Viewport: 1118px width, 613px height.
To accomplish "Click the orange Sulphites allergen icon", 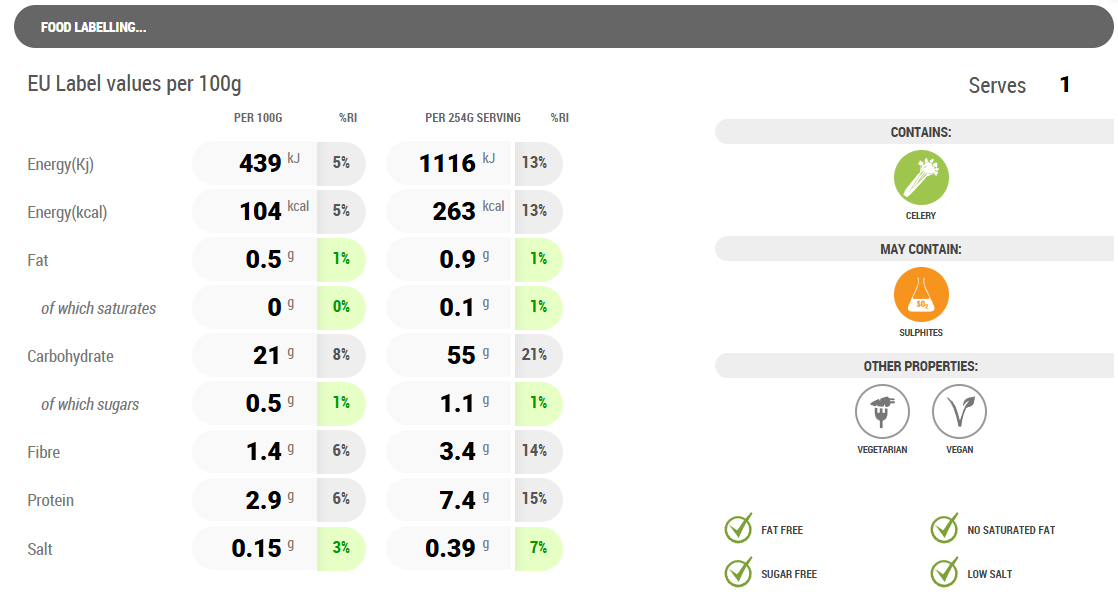I will pyautogui.click(x=921, y=296).
